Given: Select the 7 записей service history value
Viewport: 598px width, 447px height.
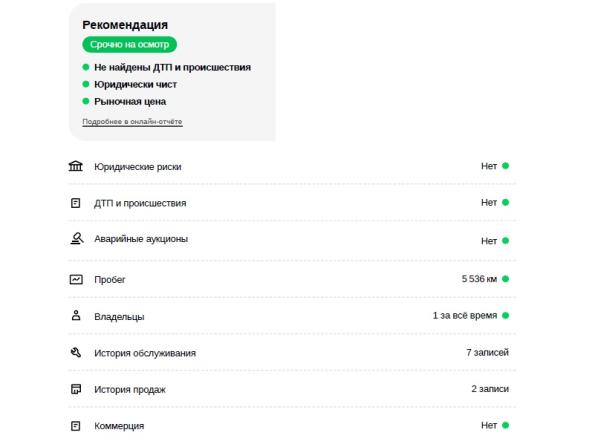Looking at the screenshot, I should click(487, 352).
